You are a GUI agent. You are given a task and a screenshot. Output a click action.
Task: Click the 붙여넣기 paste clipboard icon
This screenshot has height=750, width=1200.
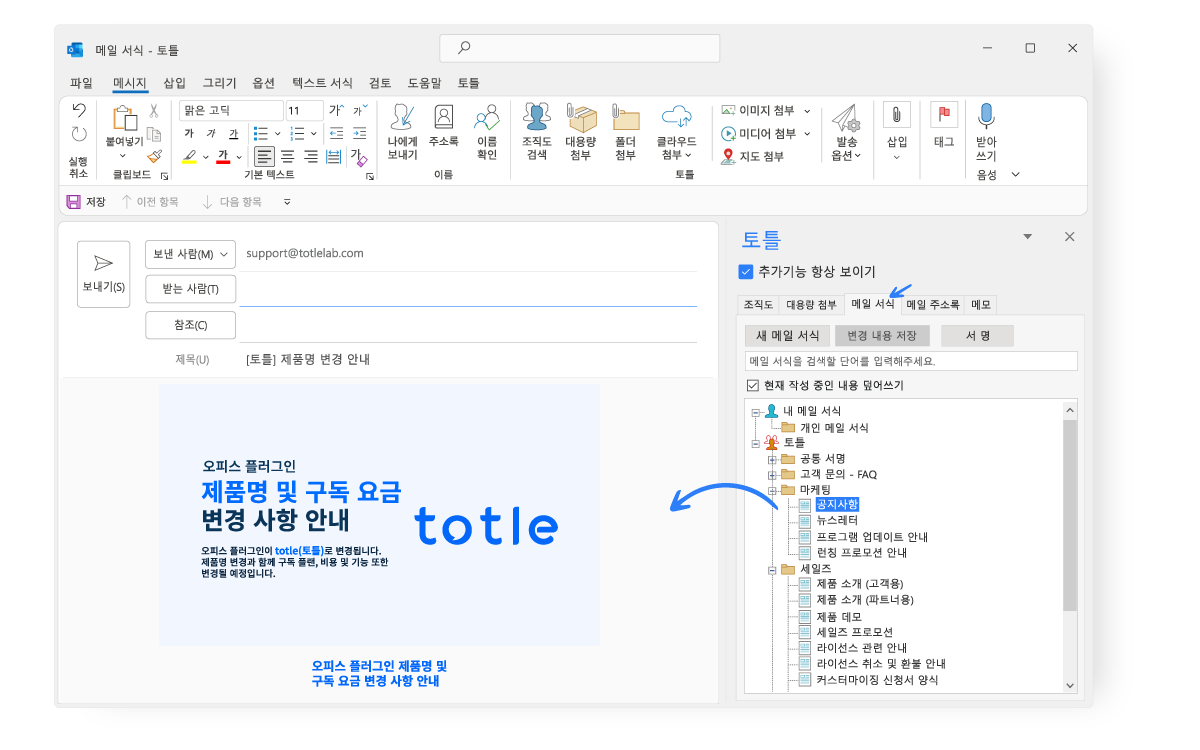tap(125, 119)
